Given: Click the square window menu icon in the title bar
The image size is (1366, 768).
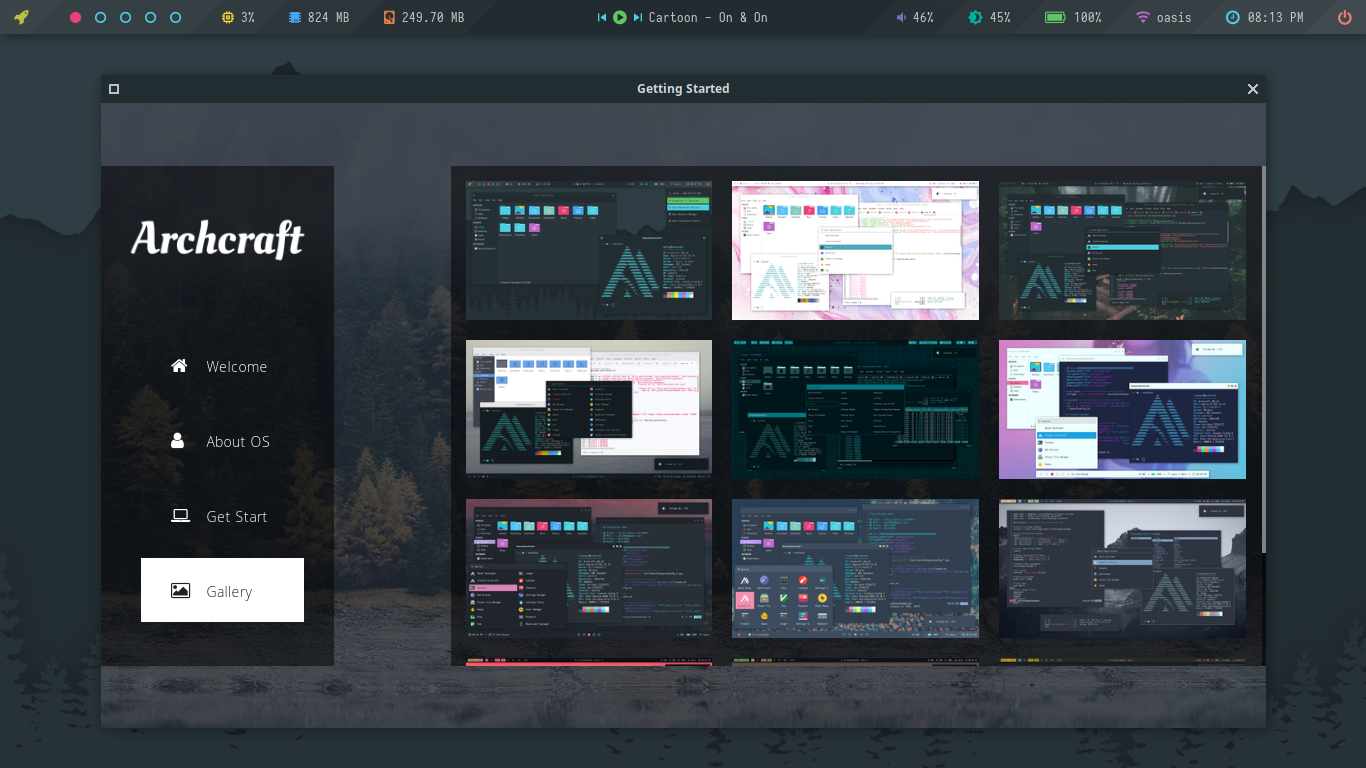Looking at the screenshot, I should coord(114,89).
